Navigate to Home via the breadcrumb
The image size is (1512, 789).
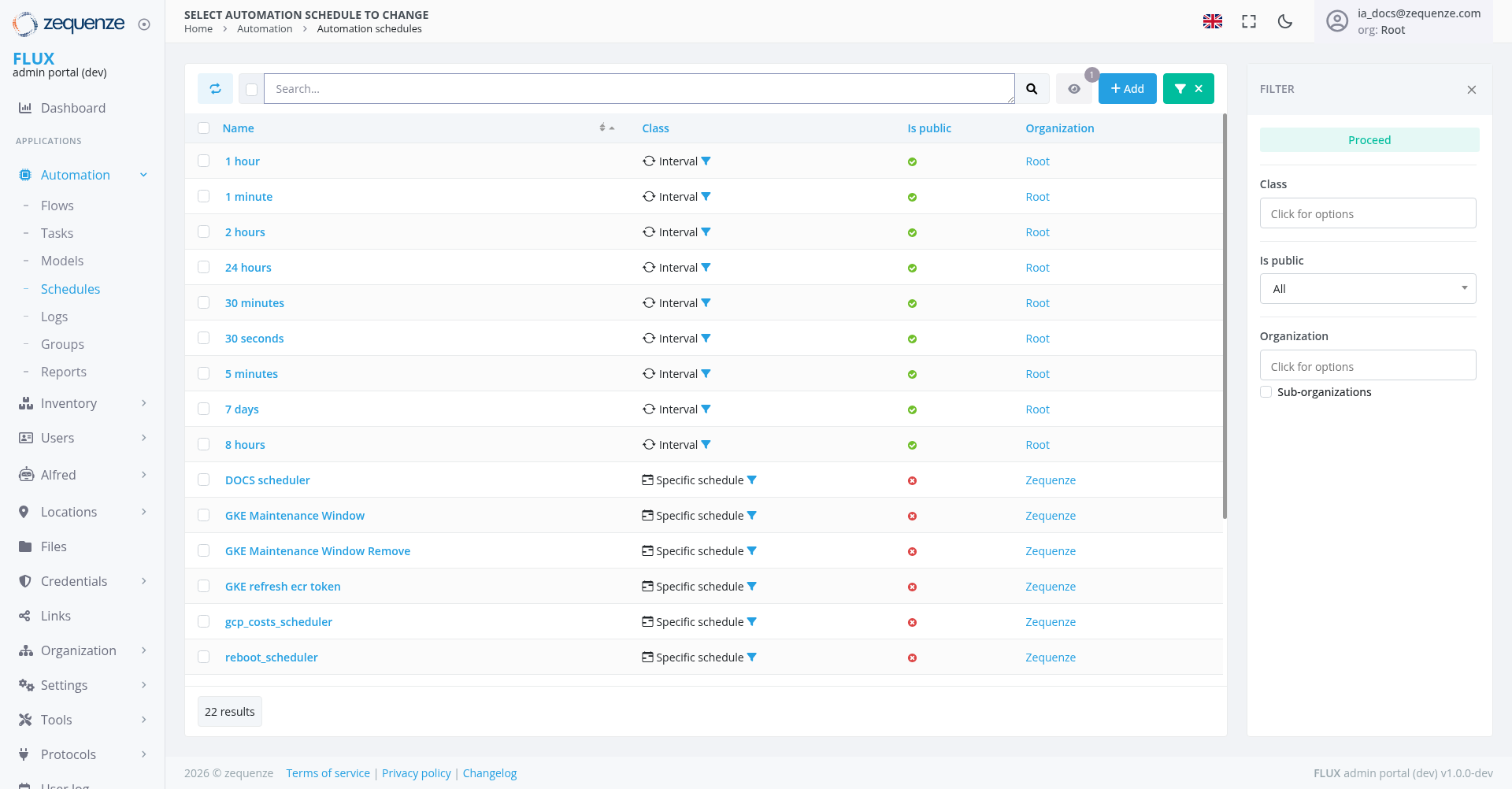point(197,28)
